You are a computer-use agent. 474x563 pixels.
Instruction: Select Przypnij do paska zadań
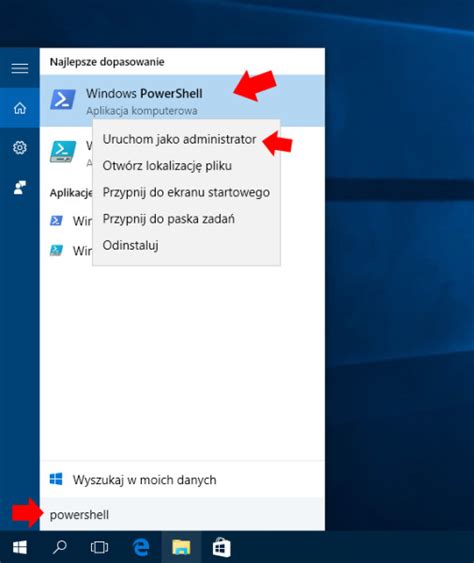[168, 219]
